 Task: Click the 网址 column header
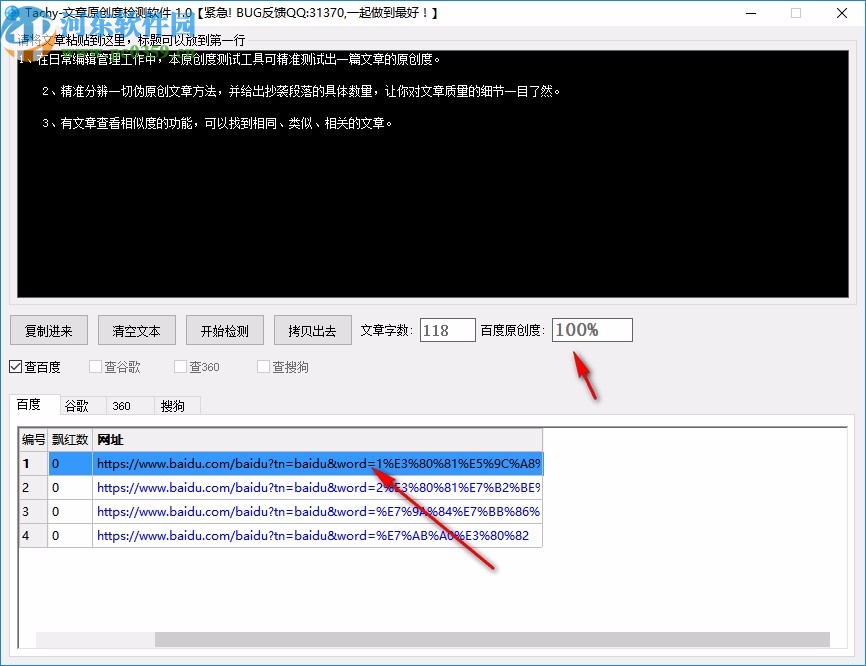pyautogui.click(x=318, y=440)
